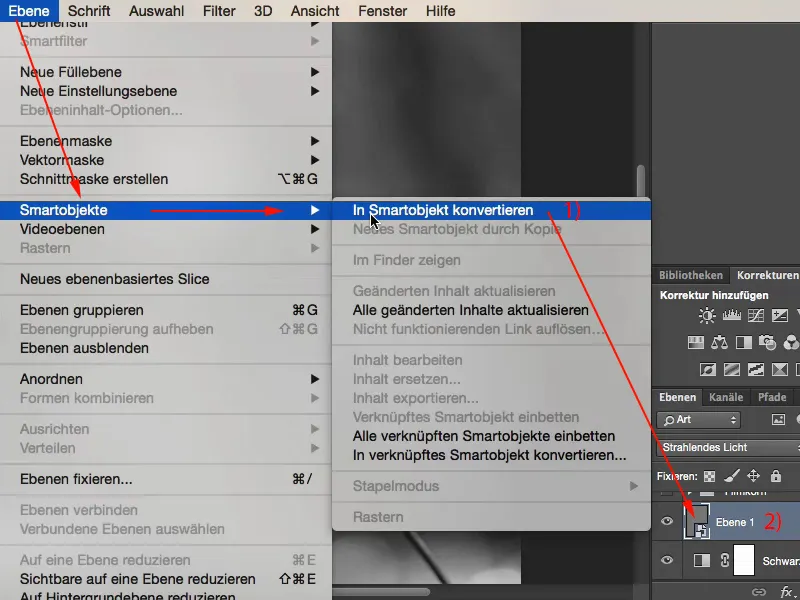This screenshot has width=800, height=600.
Task: Expand the Neue Füllebene submenu arrow
Action: tap(315, 72)
